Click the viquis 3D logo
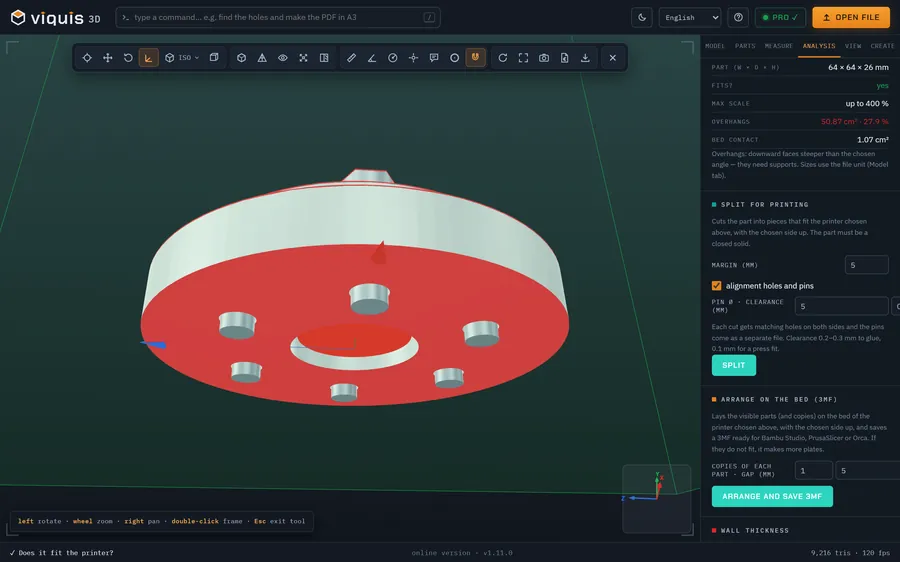Viewport: 900px width, 562px height. 56,18
